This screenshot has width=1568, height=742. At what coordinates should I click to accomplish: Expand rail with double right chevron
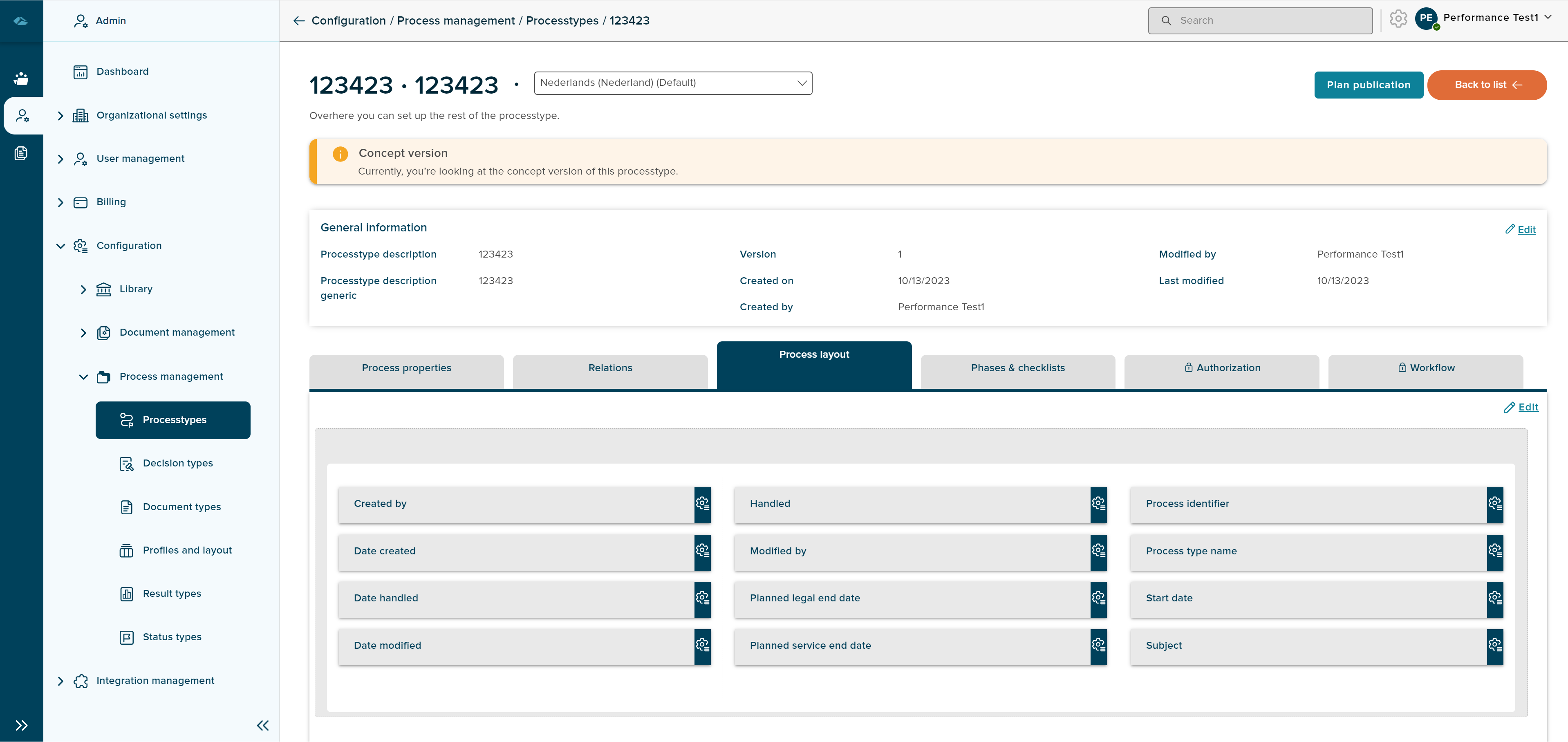tap(21, 725)
